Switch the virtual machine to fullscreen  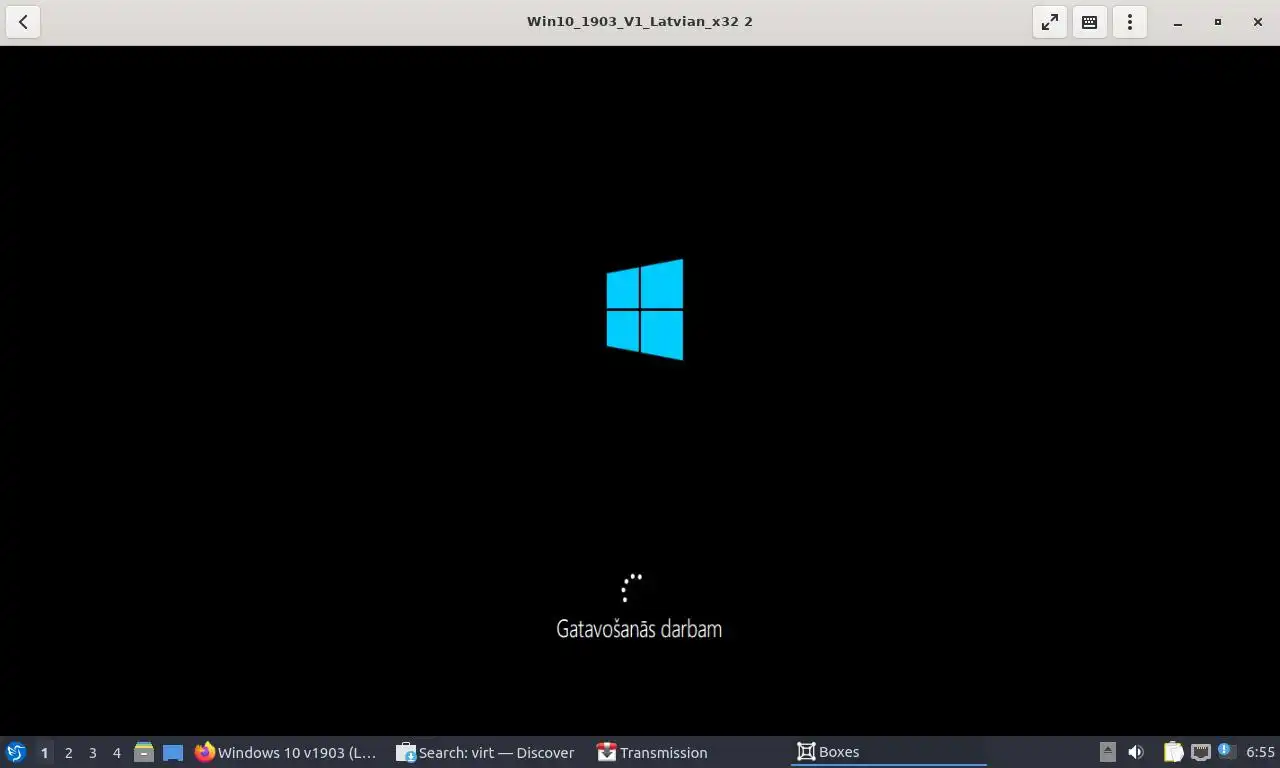pos(1050,22)
